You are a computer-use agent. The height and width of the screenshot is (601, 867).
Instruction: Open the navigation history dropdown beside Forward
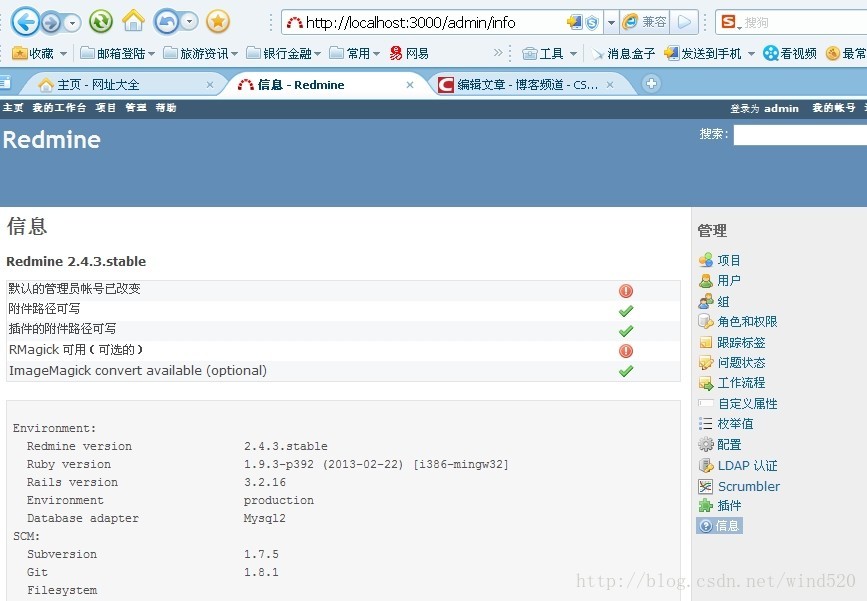pos(72,23)
